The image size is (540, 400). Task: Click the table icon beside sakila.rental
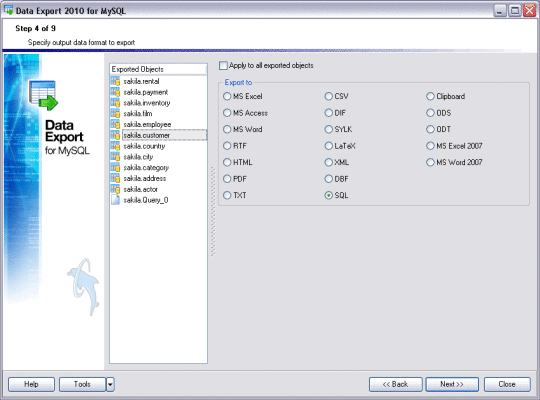(x=115, y=81)
